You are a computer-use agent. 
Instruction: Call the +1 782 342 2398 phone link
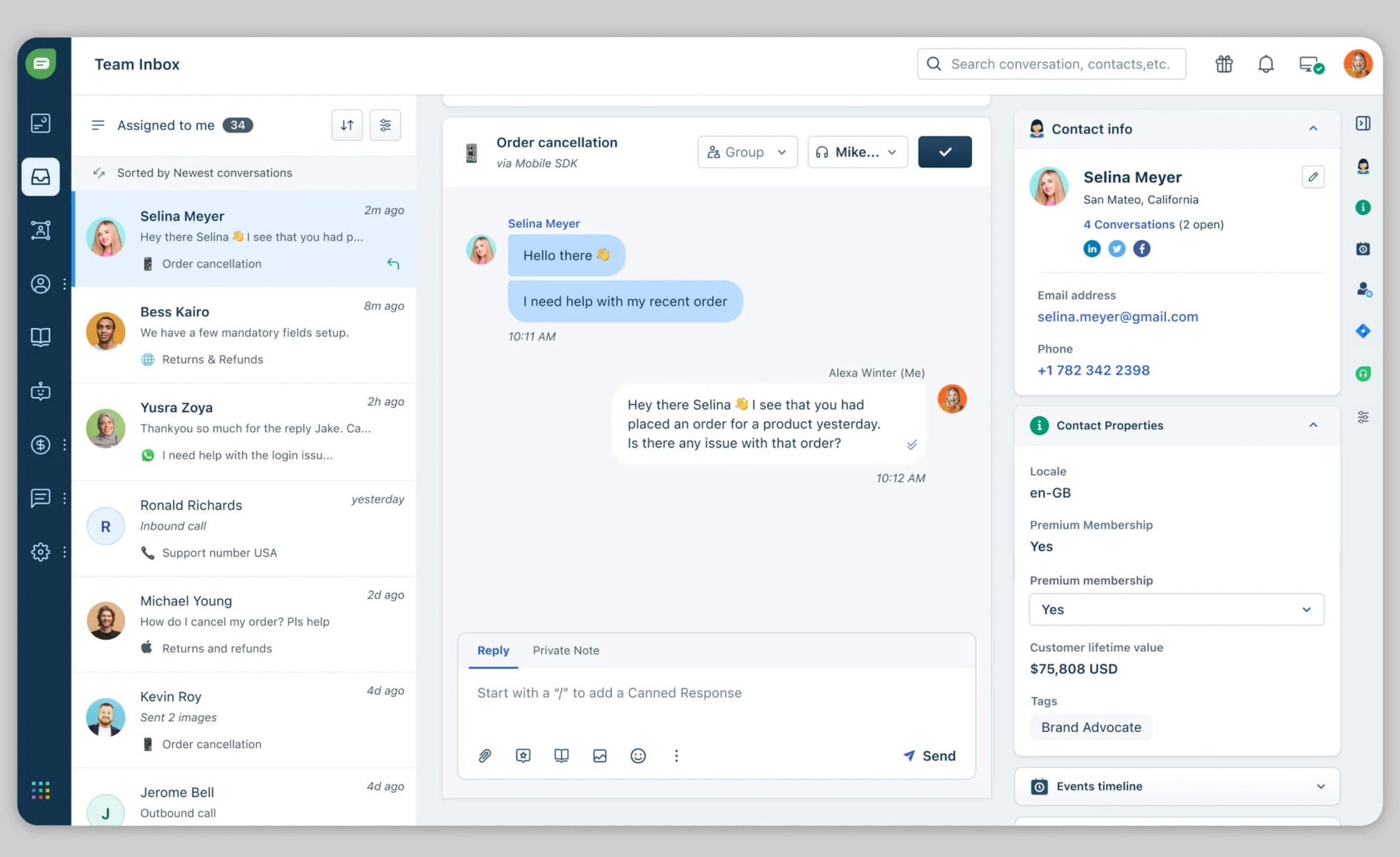point(1094,370)
